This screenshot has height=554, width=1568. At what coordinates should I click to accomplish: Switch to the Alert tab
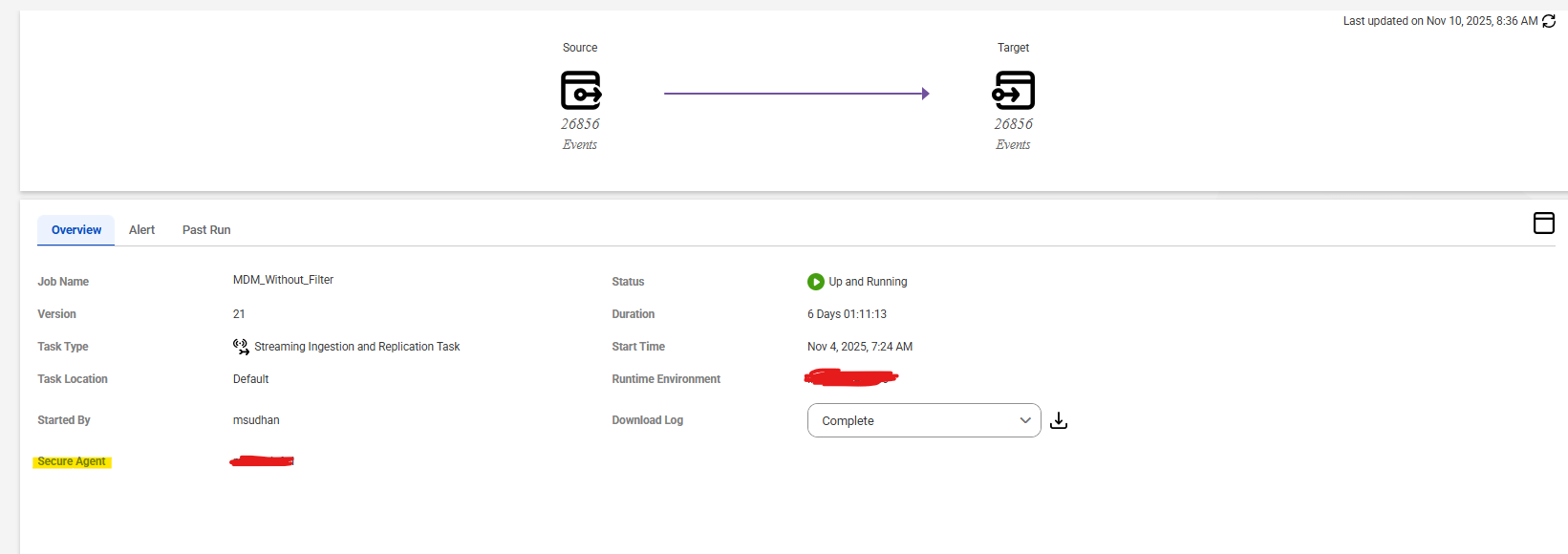[x=141, y=230]
